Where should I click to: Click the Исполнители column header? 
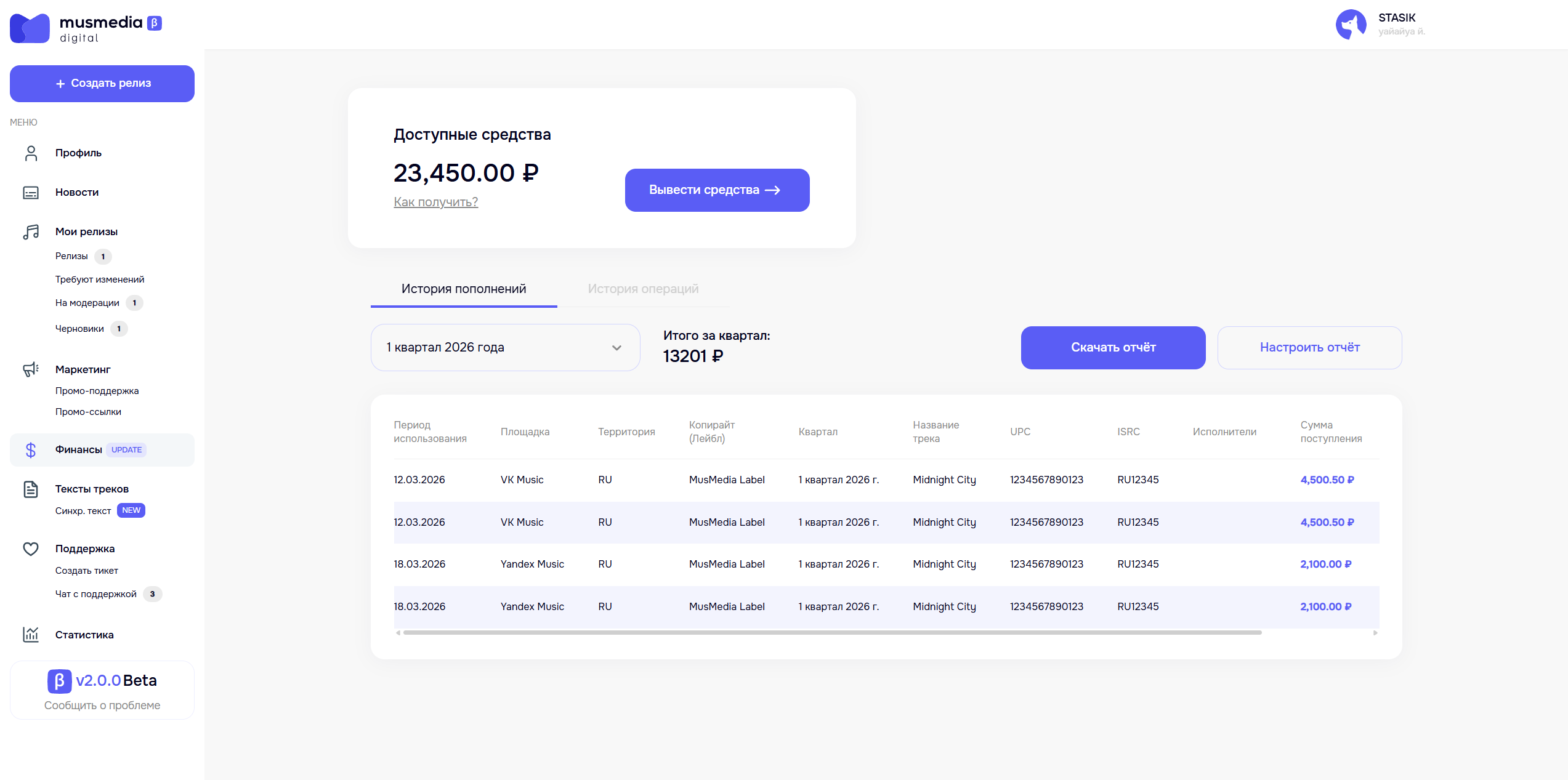coord(1224,432)
